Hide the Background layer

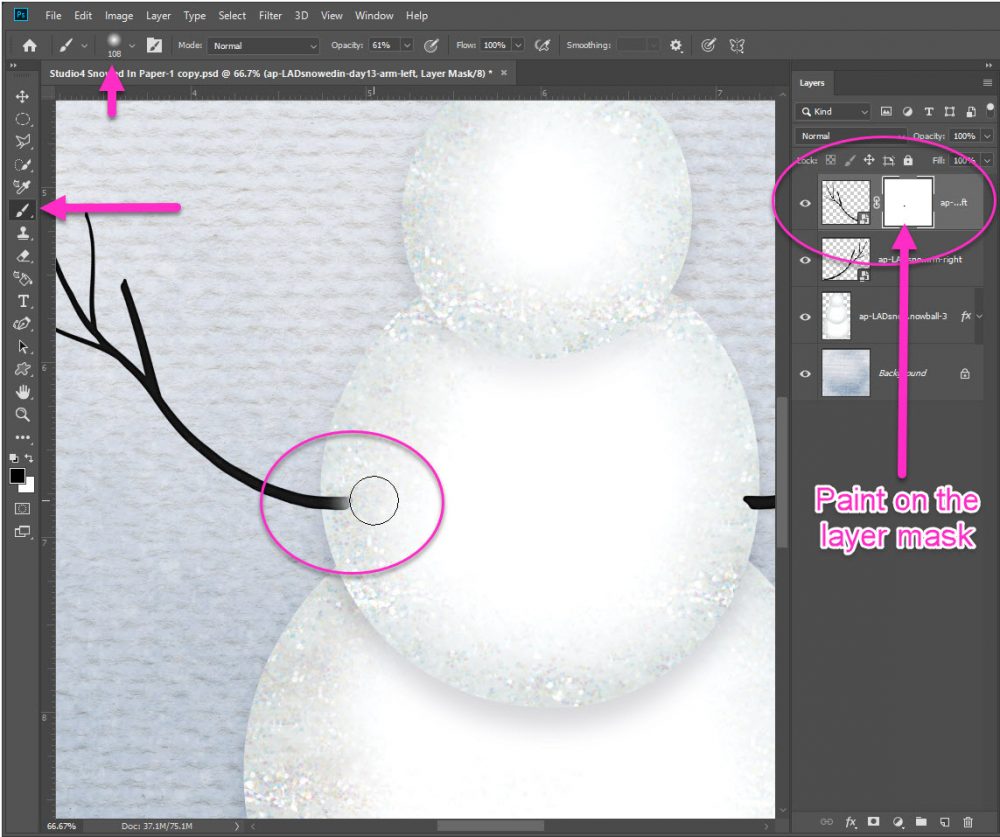806,373
